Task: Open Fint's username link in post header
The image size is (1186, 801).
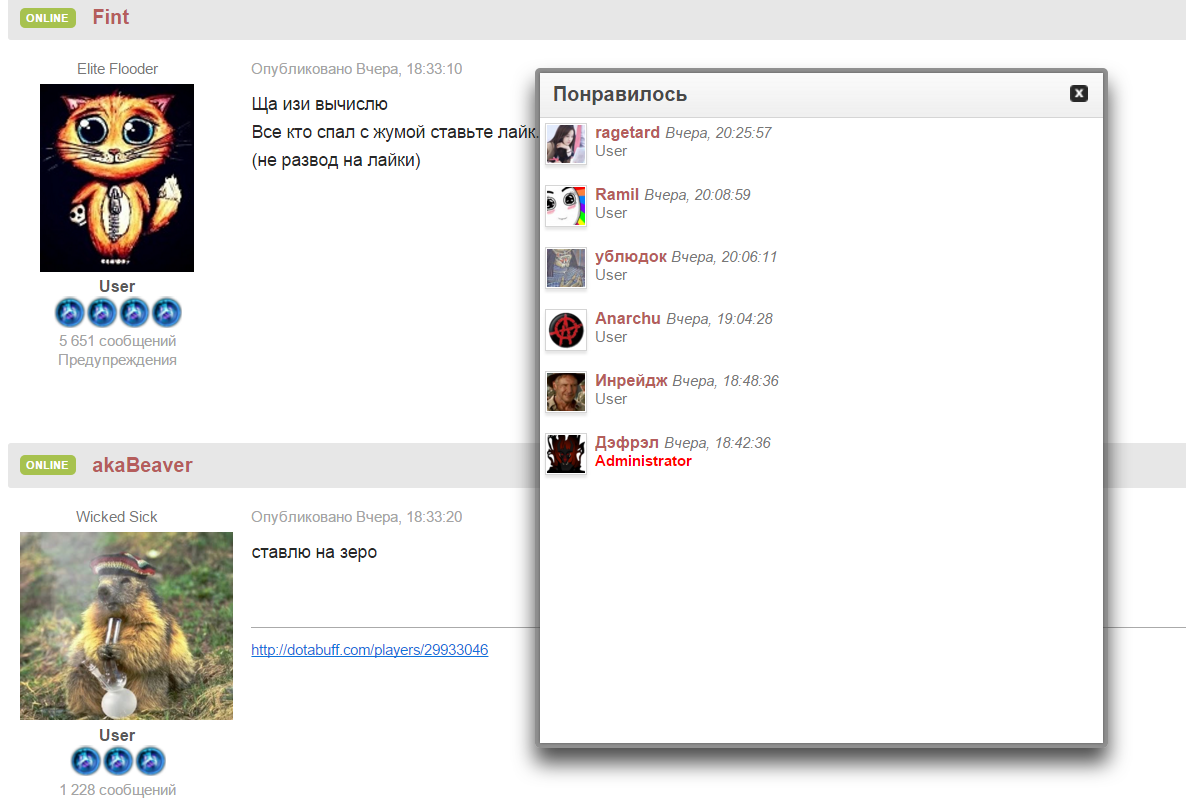Action: click(110, 17)
